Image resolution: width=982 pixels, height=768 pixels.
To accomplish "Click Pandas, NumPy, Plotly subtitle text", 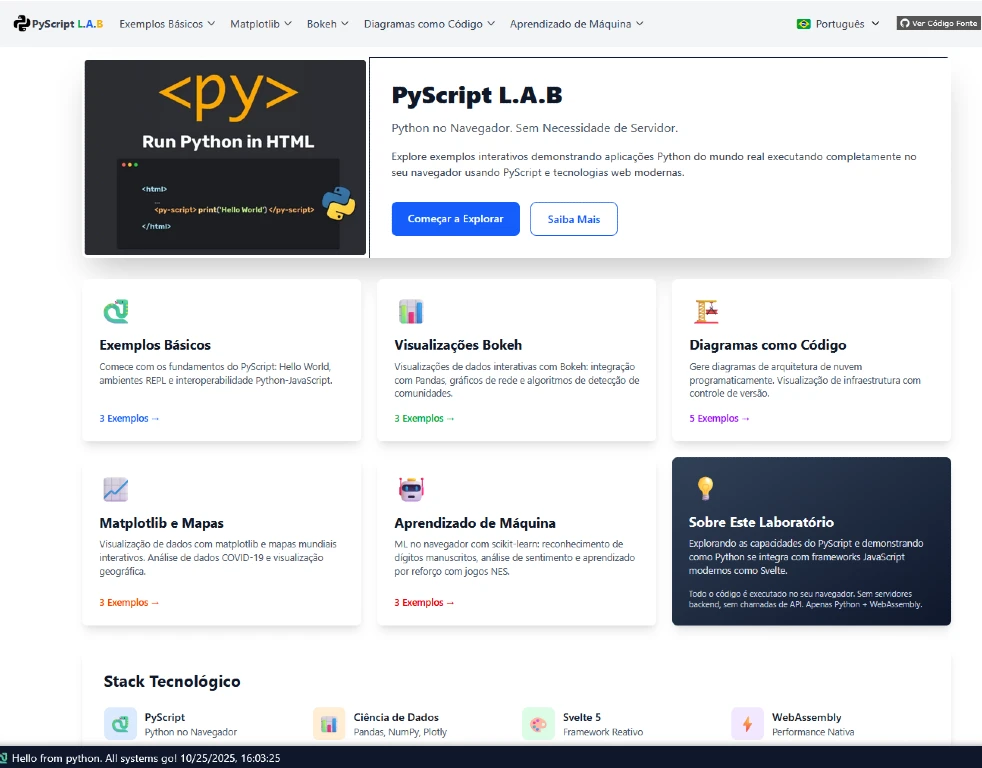I will coord(400,732).
